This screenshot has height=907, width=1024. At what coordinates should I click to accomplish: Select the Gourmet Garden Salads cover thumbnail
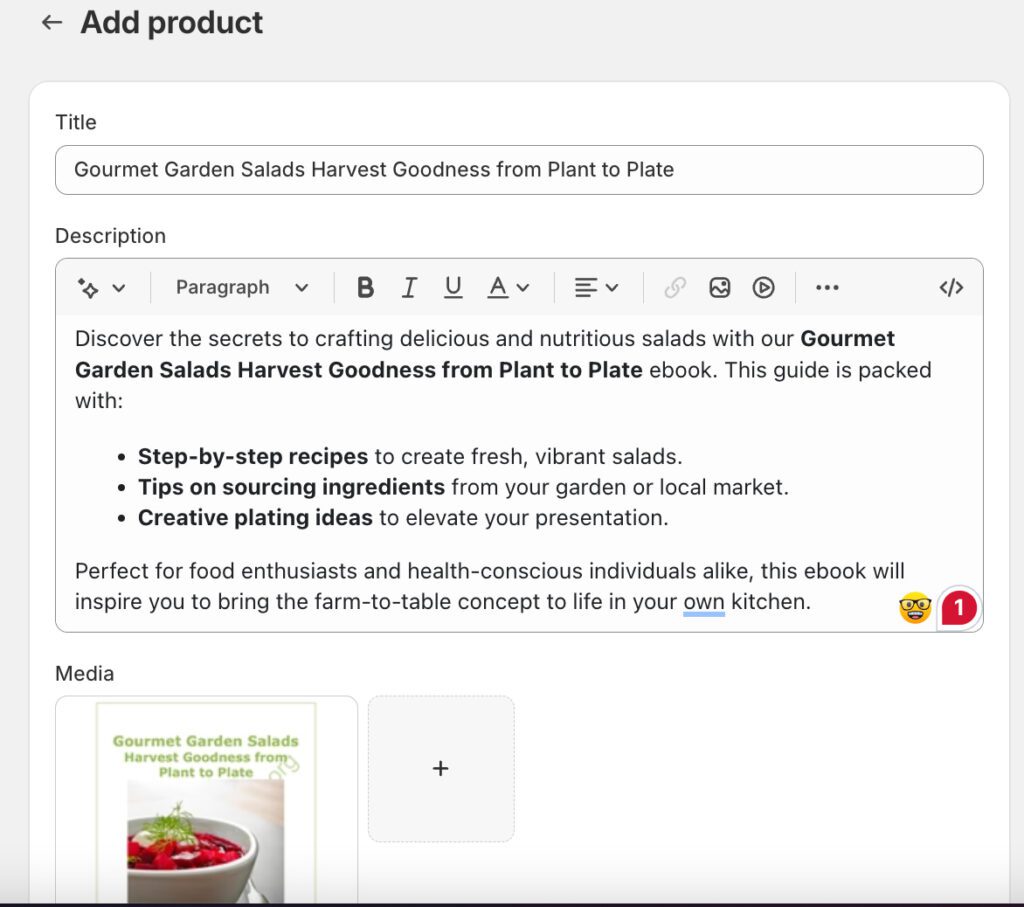206,800
